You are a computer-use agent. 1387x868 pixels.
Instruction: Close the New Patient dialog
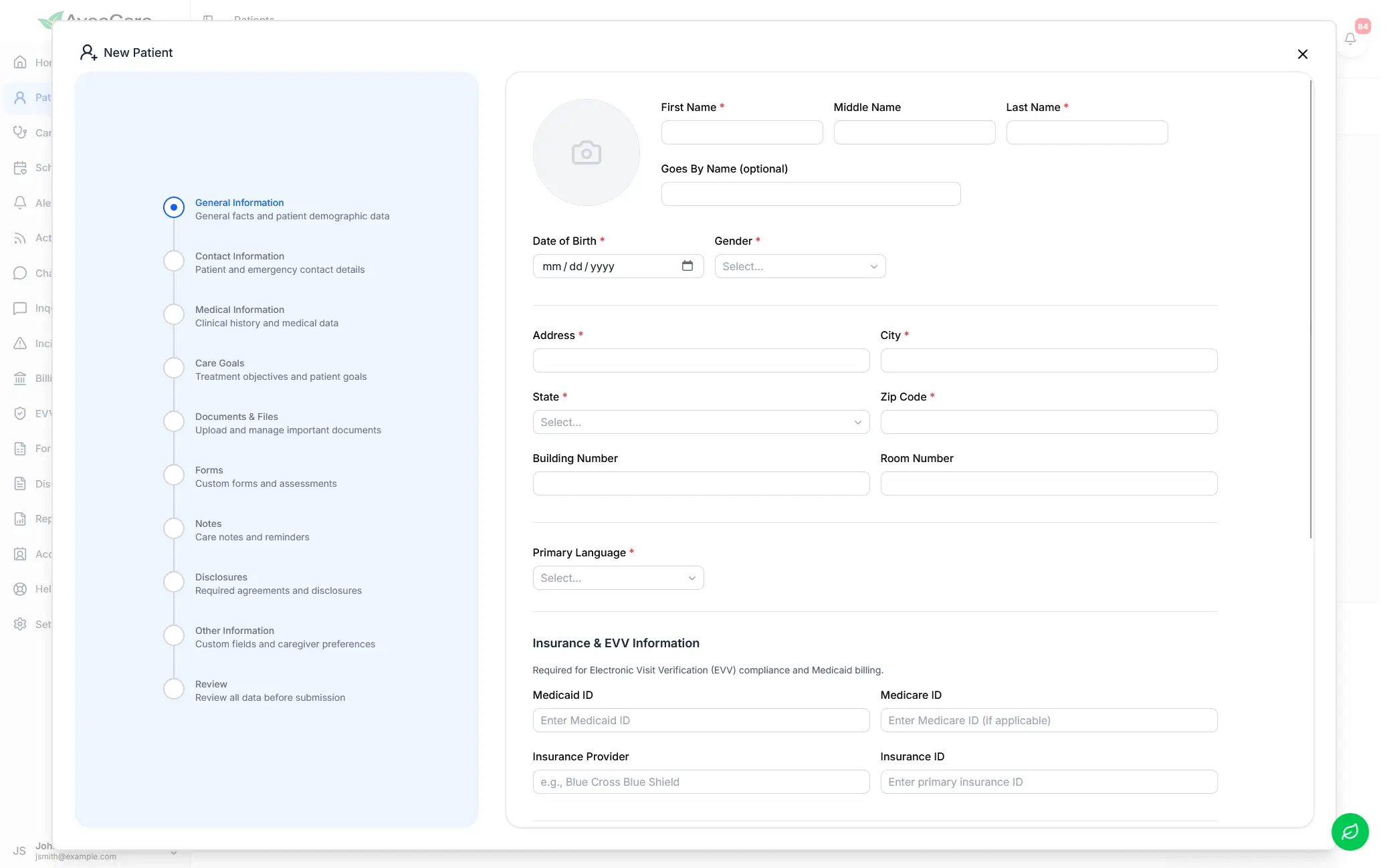click(1302, 54)
